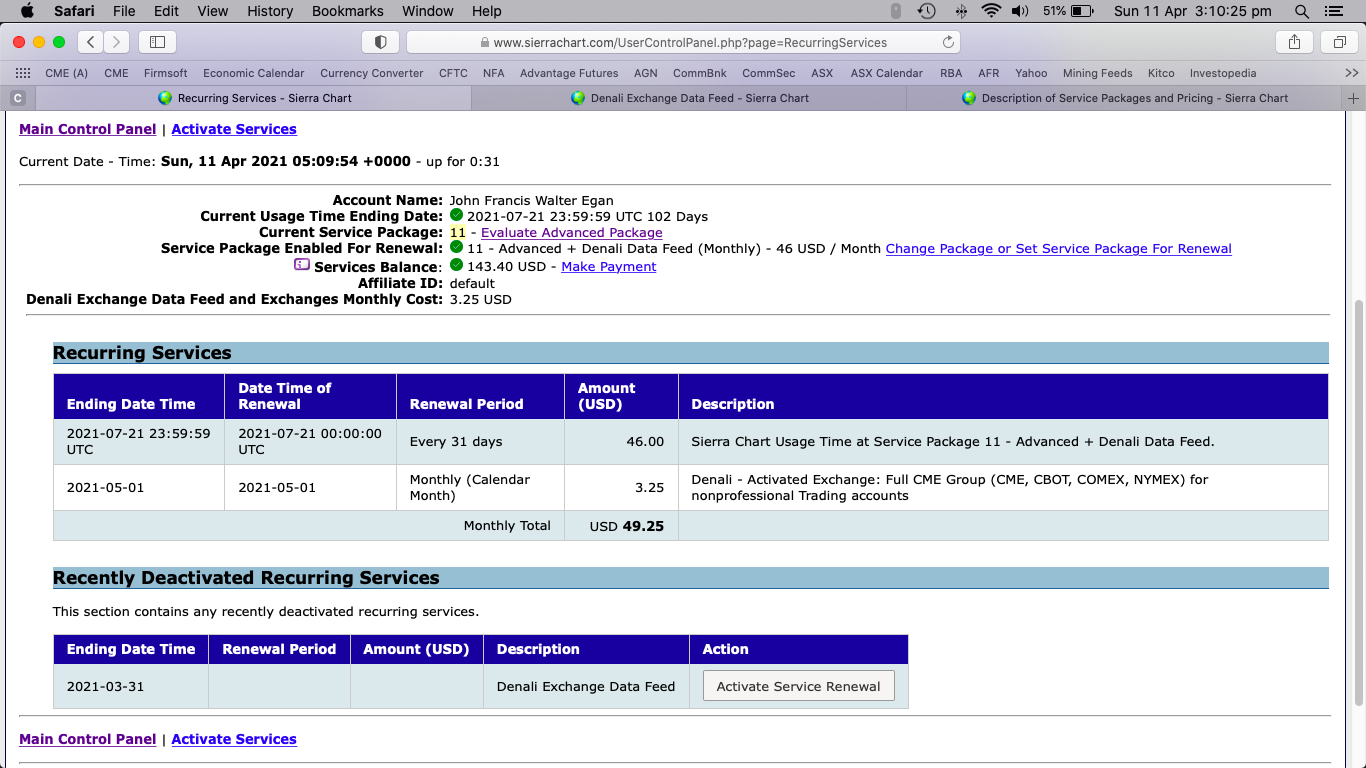The image size is (1366, 768).
Task: Open the Main Control Panel link above Current Date
Action: click(88, 129)
